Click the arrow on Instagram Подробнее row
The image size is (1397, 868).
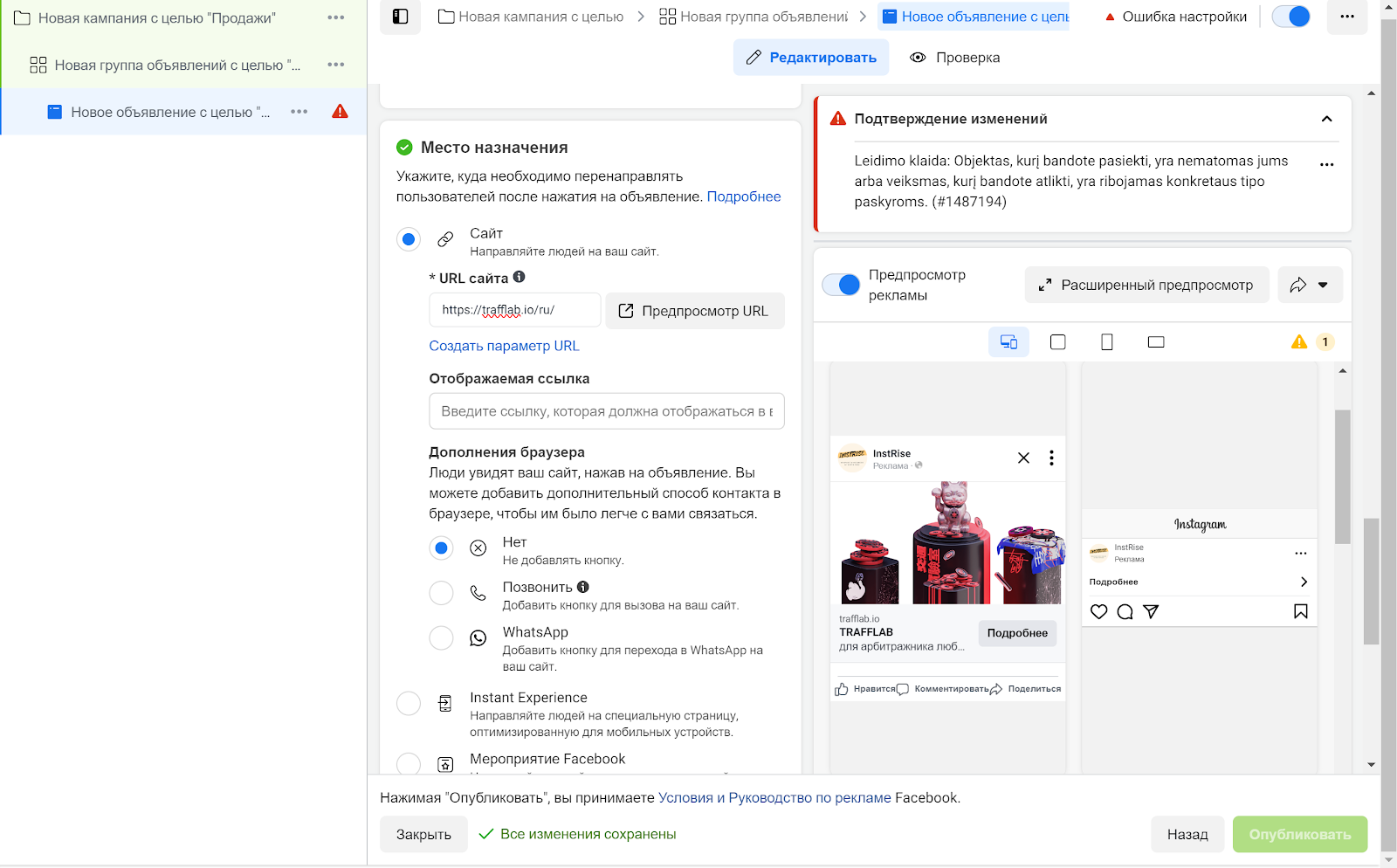pyautogui.click(x=1304, y=582)
